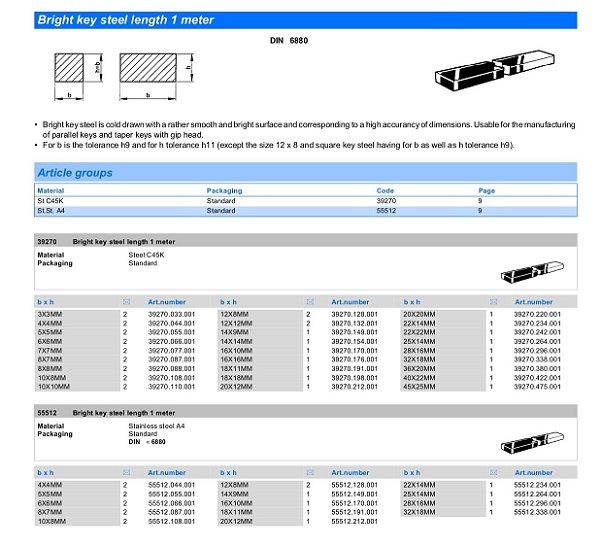
Task: Select St.St. A4 row in Article groups
Action: coord(300,212)
